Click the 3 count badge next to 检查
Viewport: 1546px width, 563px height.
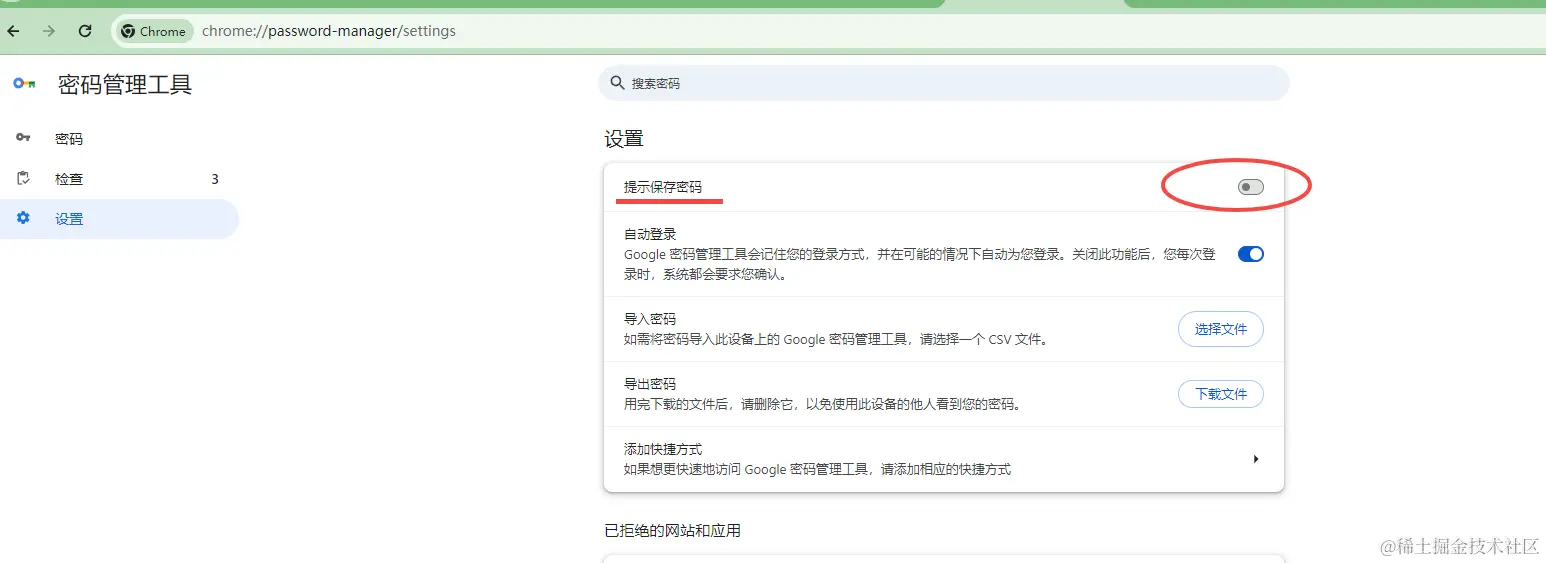215,179
